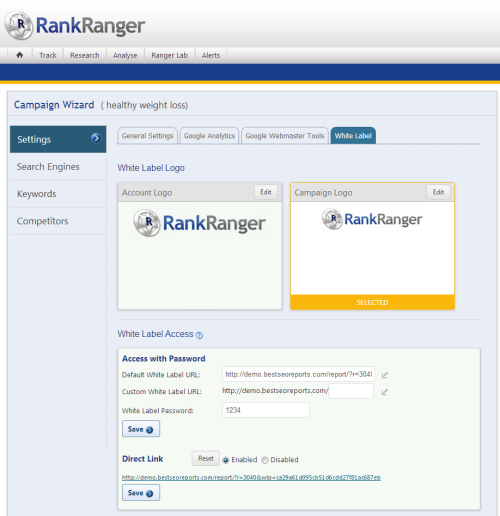Screen dimensions: 500x516
Task: Click the Access with Password heading
Action: [164, 359]
